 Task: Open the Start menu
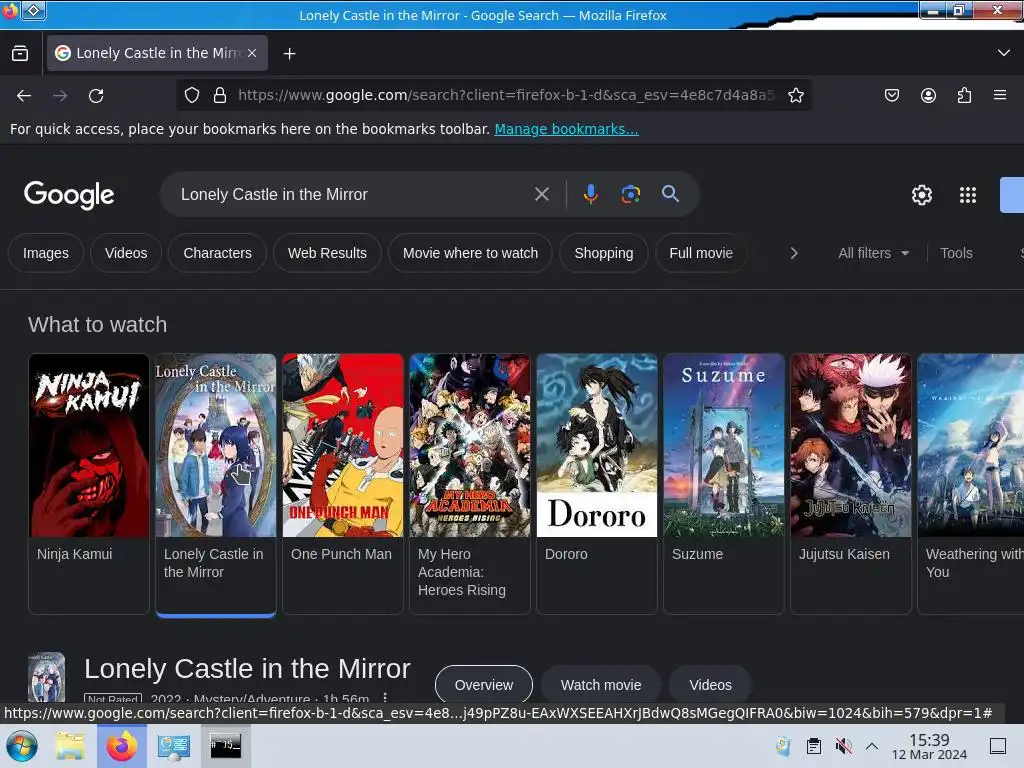tap(22, 746)
